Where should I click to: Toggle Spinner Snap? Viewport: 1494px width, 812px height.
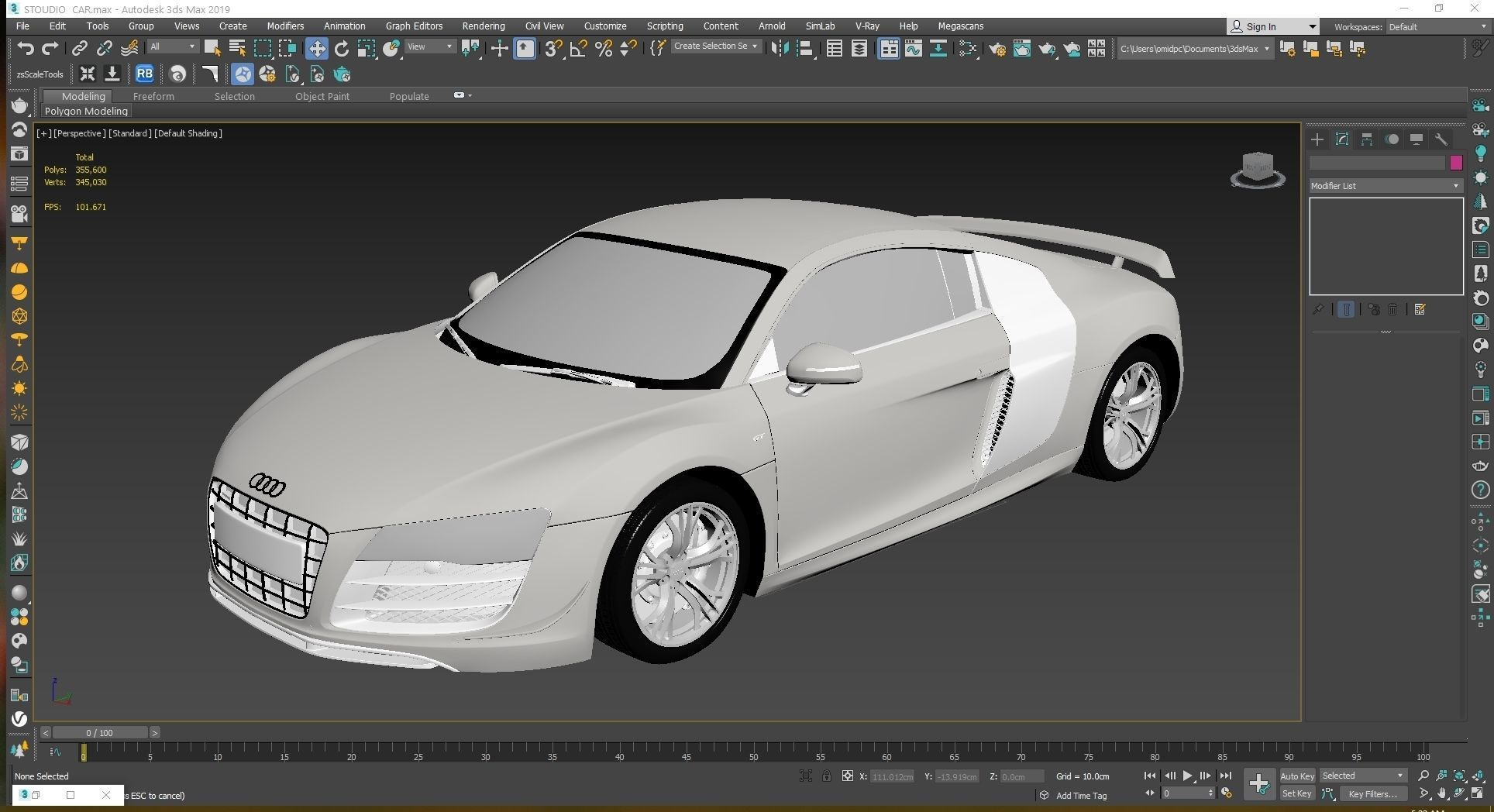point(628,49)
